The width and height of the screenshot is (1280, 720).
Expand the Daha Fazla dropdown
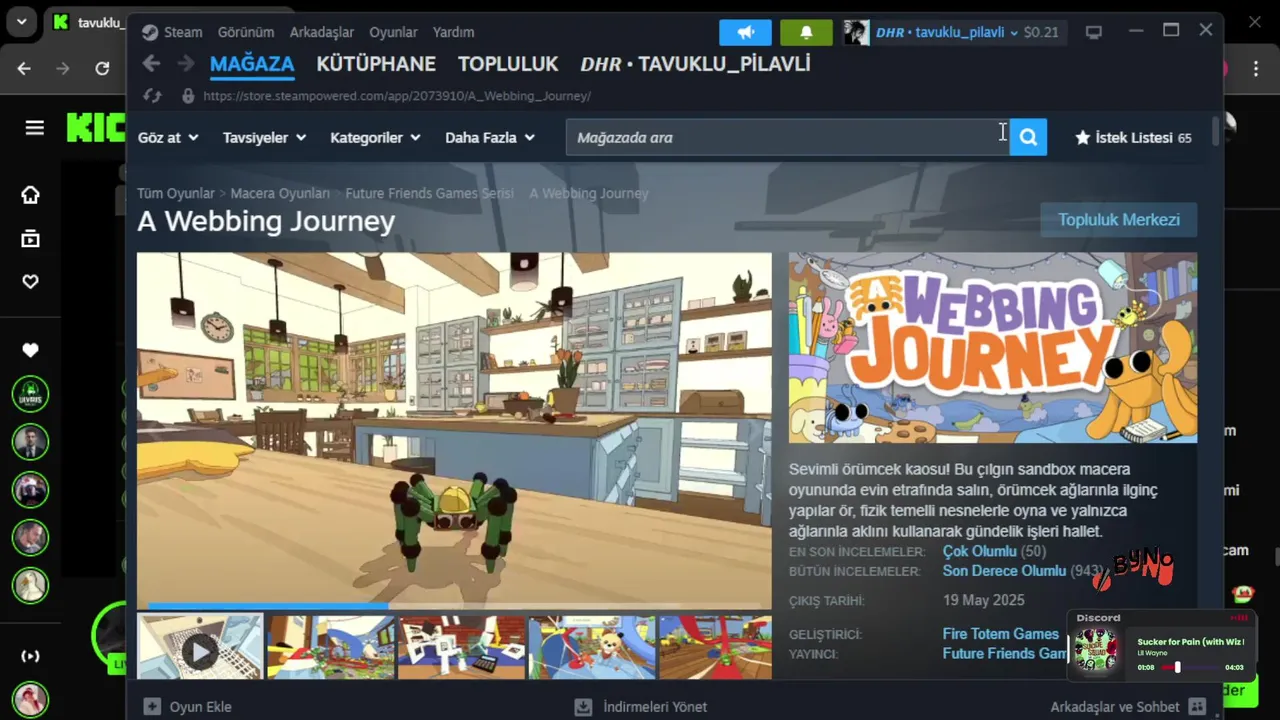click(490, 137)
